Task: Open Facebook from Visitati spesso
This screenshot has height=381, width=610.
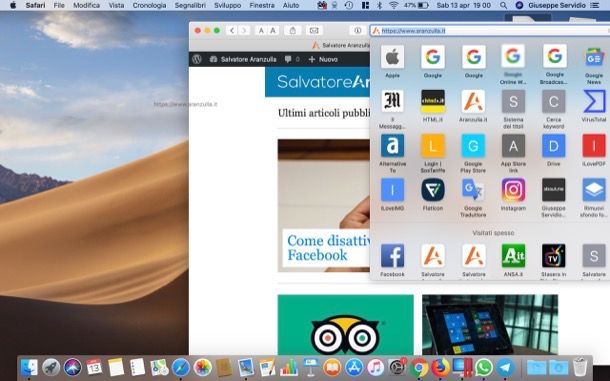Action: coord(392,256)
